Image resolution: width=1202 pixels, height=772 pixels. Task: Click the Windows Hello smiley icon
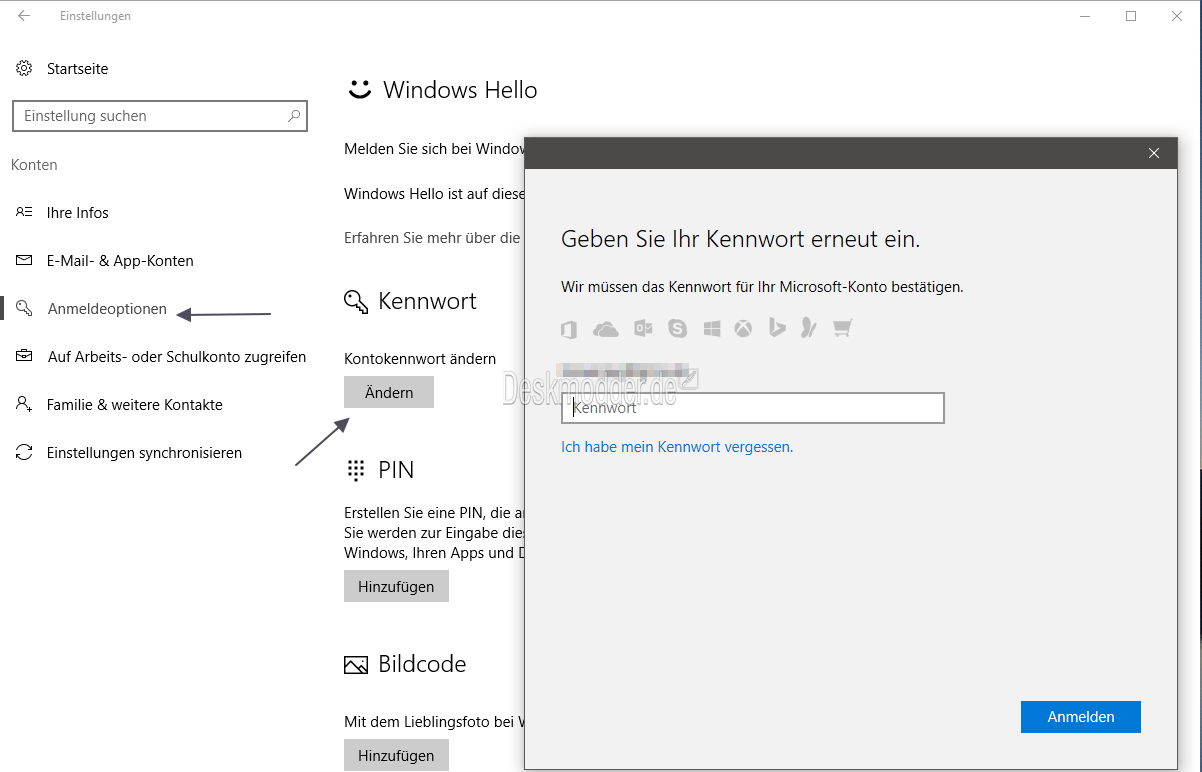pyautogui.click(x=359, y=90)
